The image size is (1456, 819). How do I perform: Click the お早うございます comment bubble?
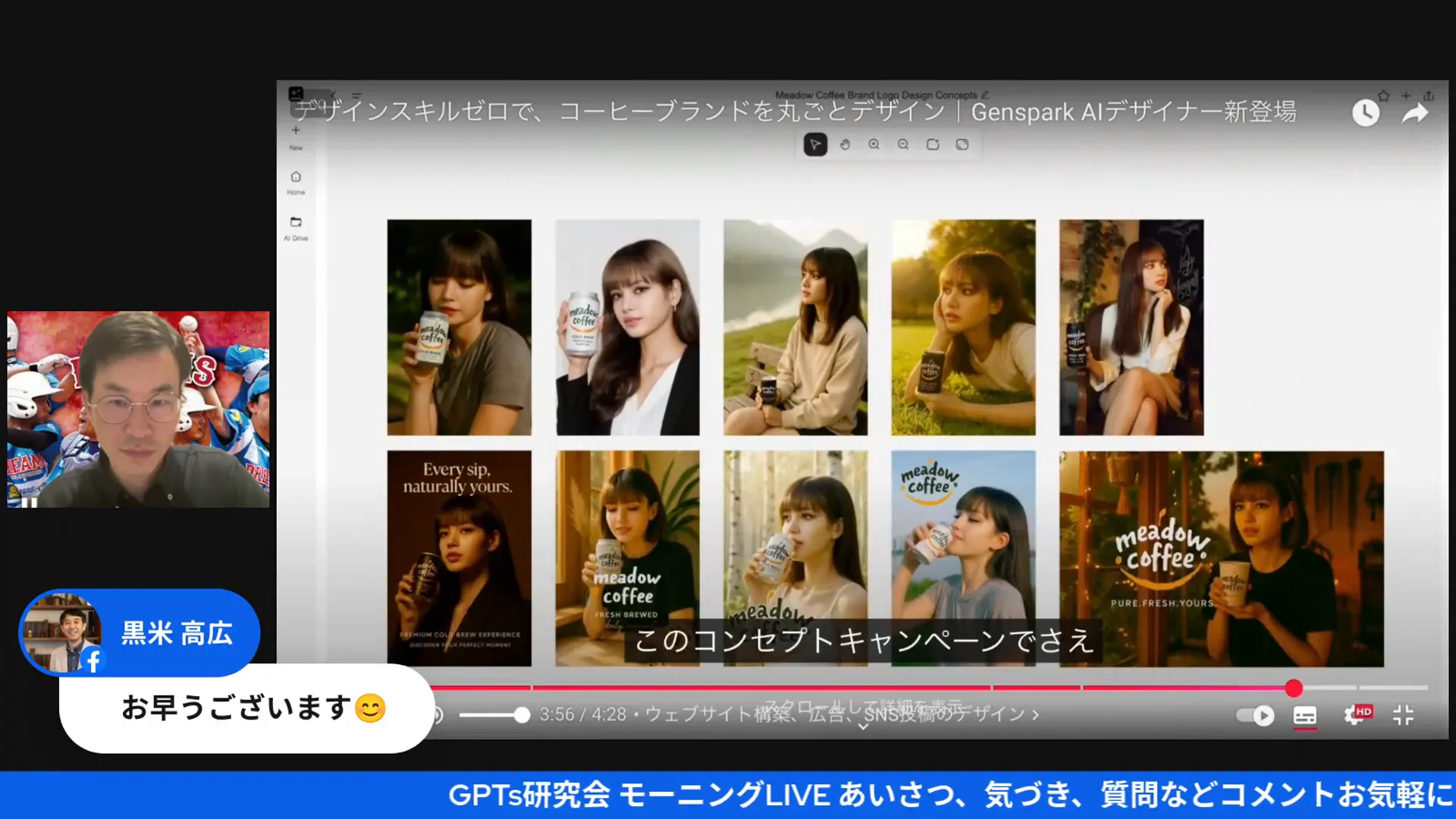coord(246,708)
